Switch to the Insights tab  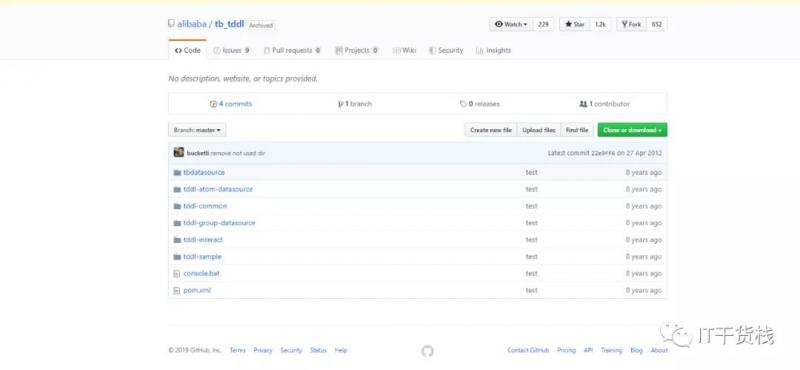(x=493, y=51)
